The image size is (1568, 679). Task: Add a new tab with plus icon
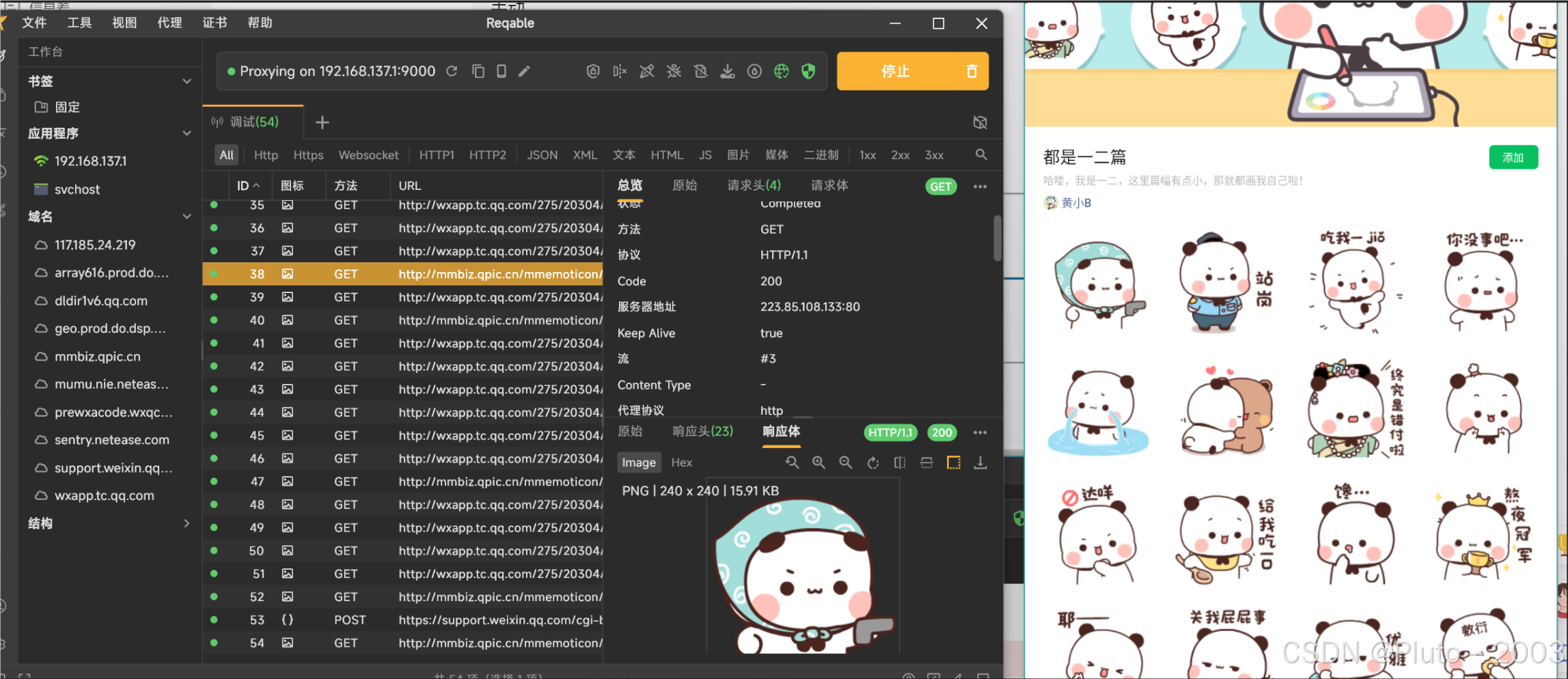coord(322,122)
